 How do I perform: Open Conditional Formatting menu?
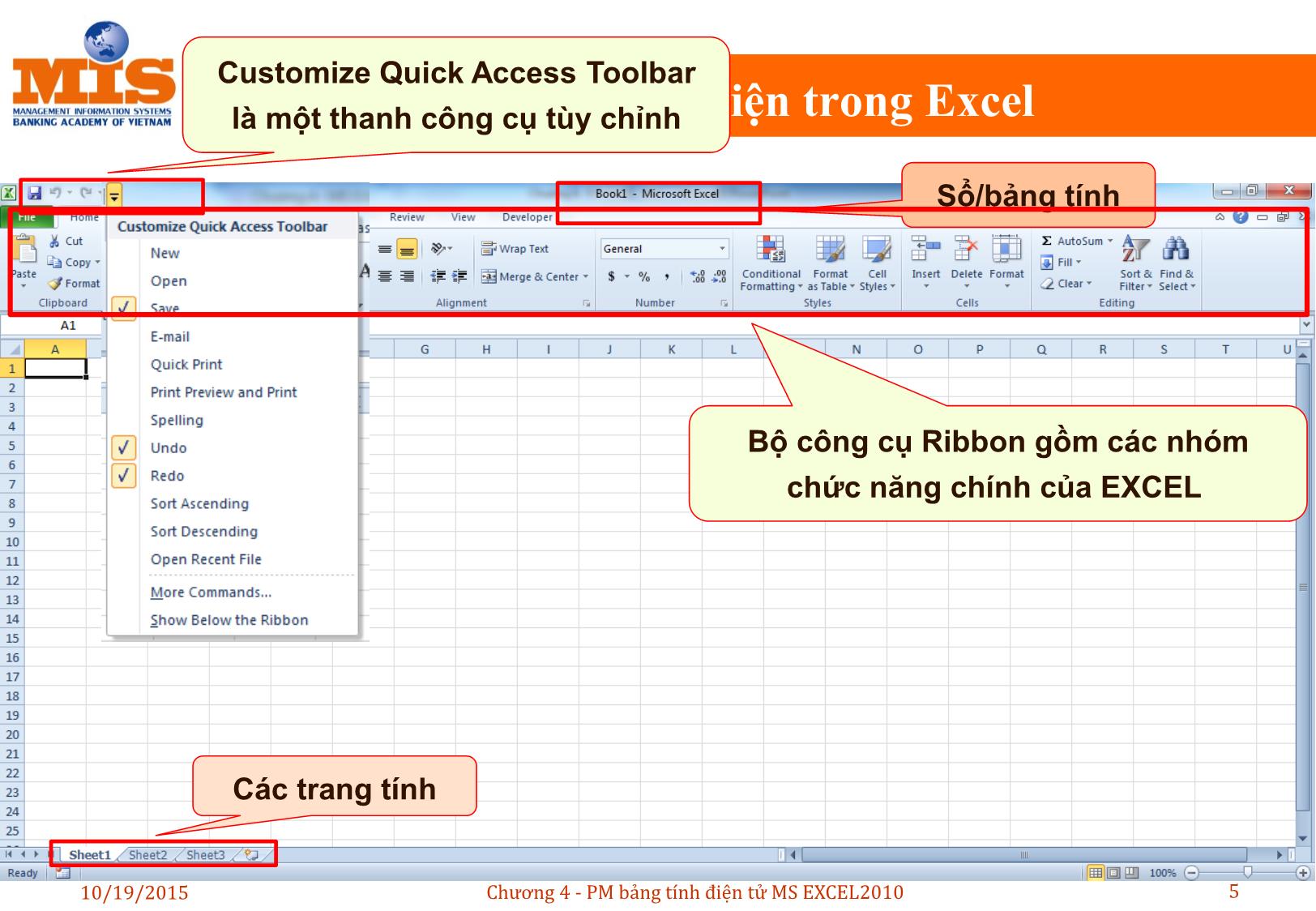[x=771, y=263]
